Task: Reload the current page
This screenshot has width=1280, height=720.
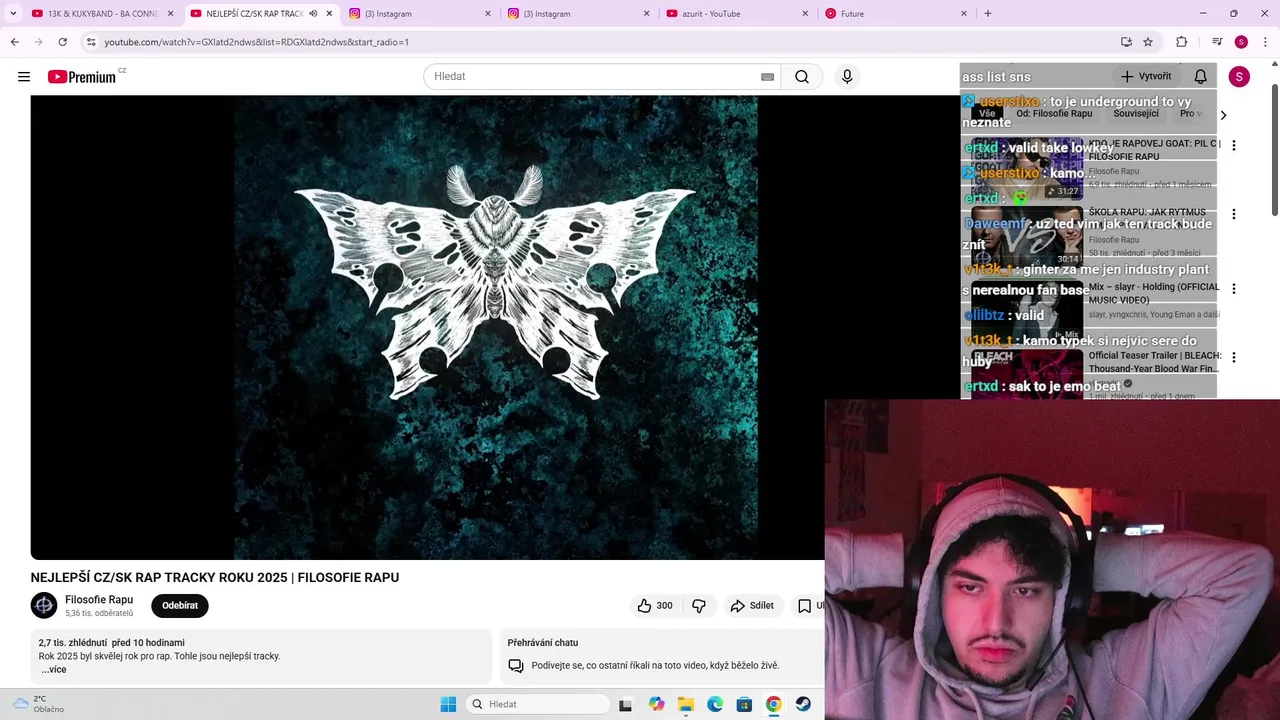Action: tap(62, 42)
